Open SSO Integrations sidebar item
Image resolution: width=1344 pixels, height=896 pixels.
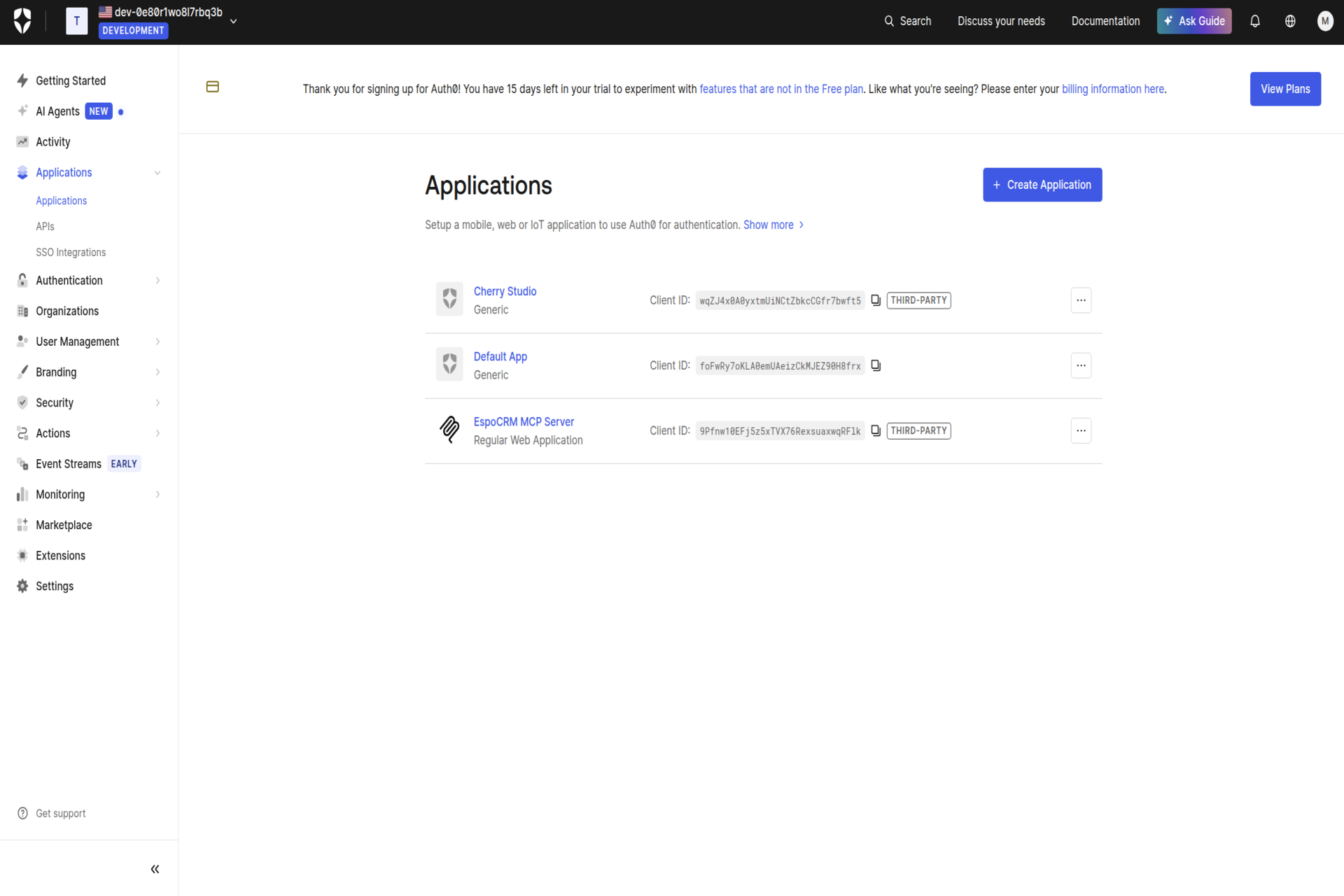pos(71,253)
